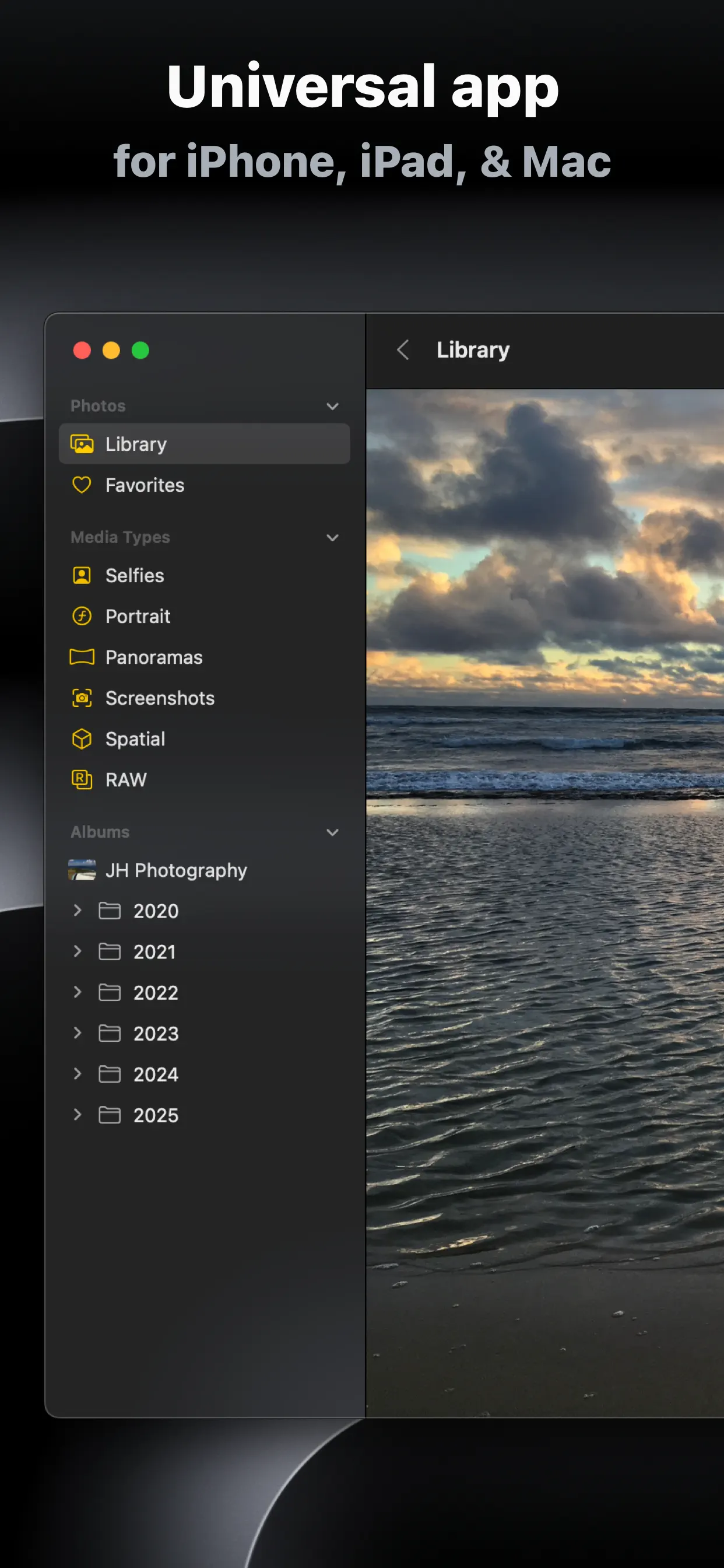Zoom the window with green button

(x=140, y=350)
